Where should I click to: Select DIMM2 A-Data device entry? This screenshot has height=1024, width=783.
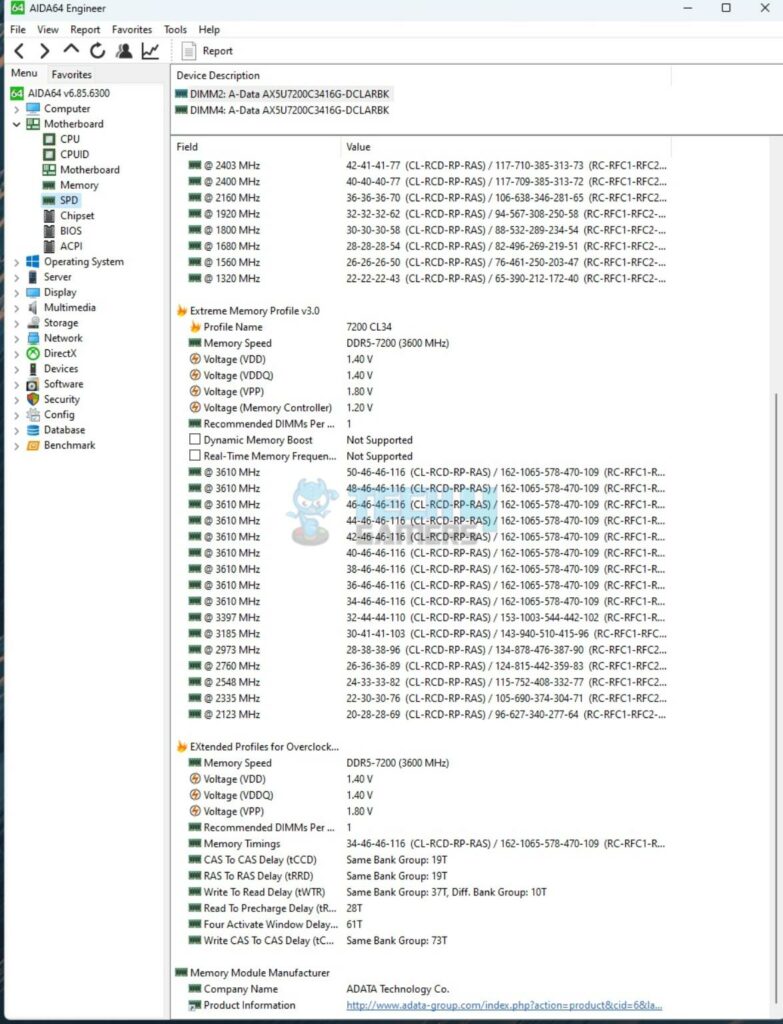(282, 94)
